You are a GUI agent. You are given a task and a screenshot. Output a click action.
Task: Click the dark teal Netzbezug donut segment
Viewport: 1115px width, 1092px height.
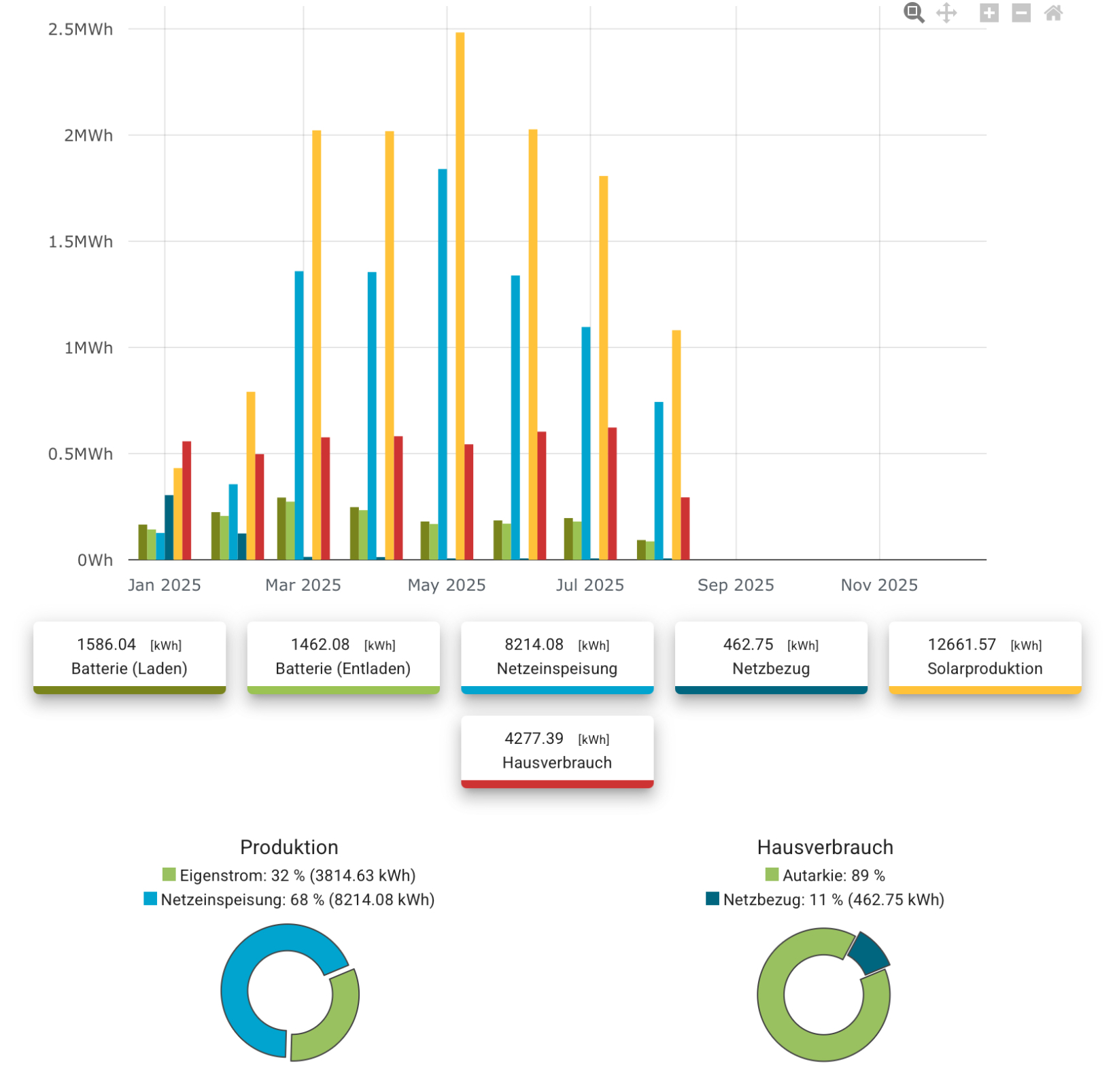coord(870,954)
